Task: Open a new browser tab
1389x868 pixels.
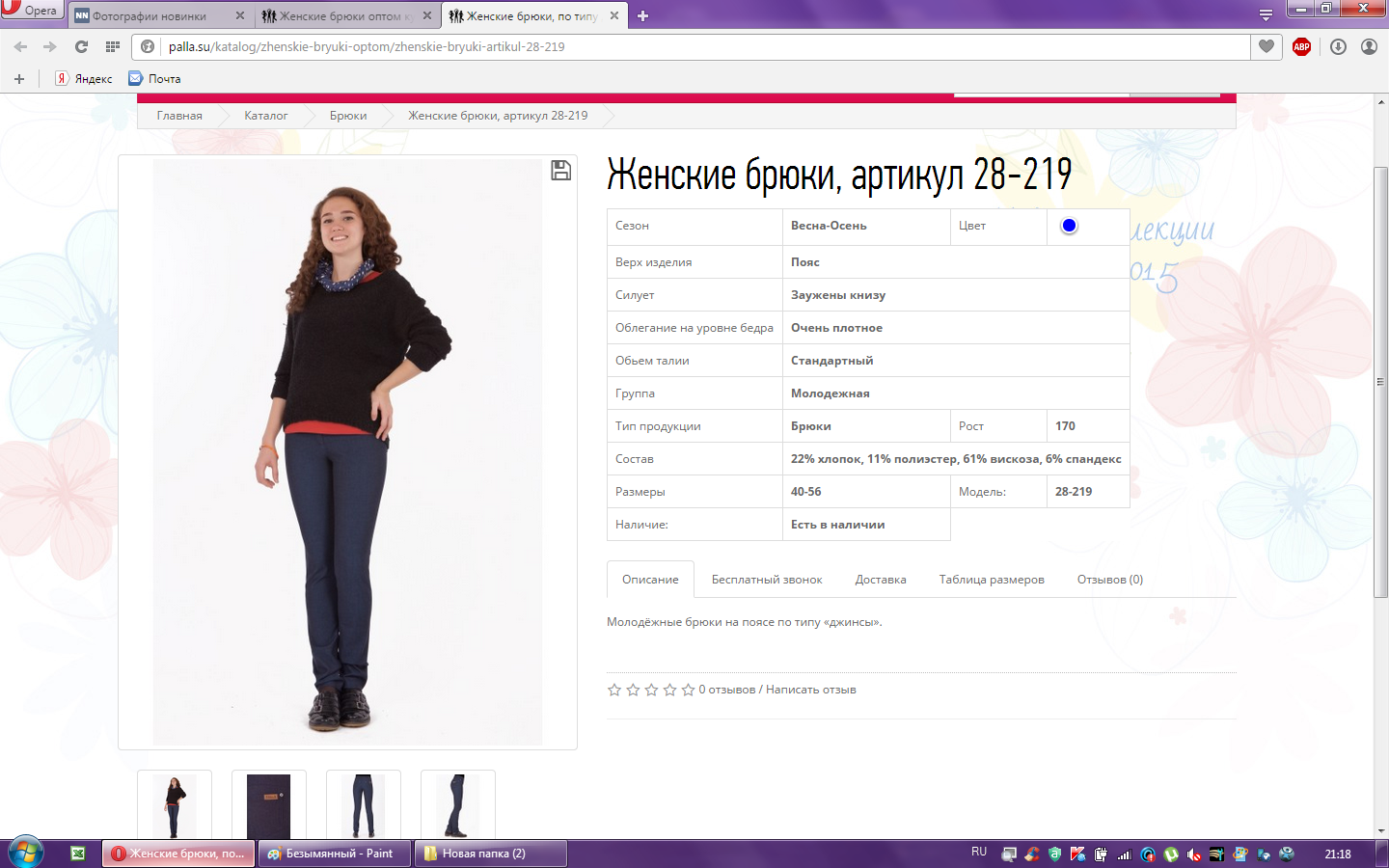Action: [x=643, y=15]
